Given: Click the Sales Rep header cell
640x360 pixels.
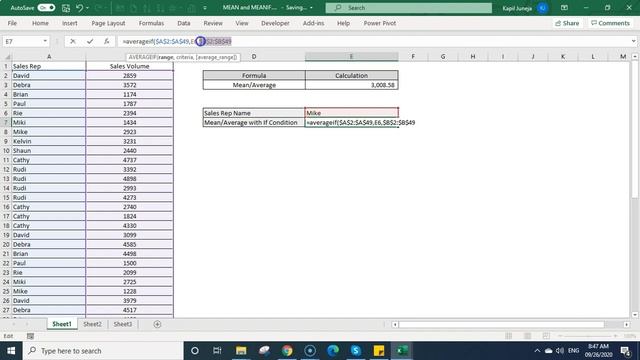Looking at the screenshot, I should point(49,66).
